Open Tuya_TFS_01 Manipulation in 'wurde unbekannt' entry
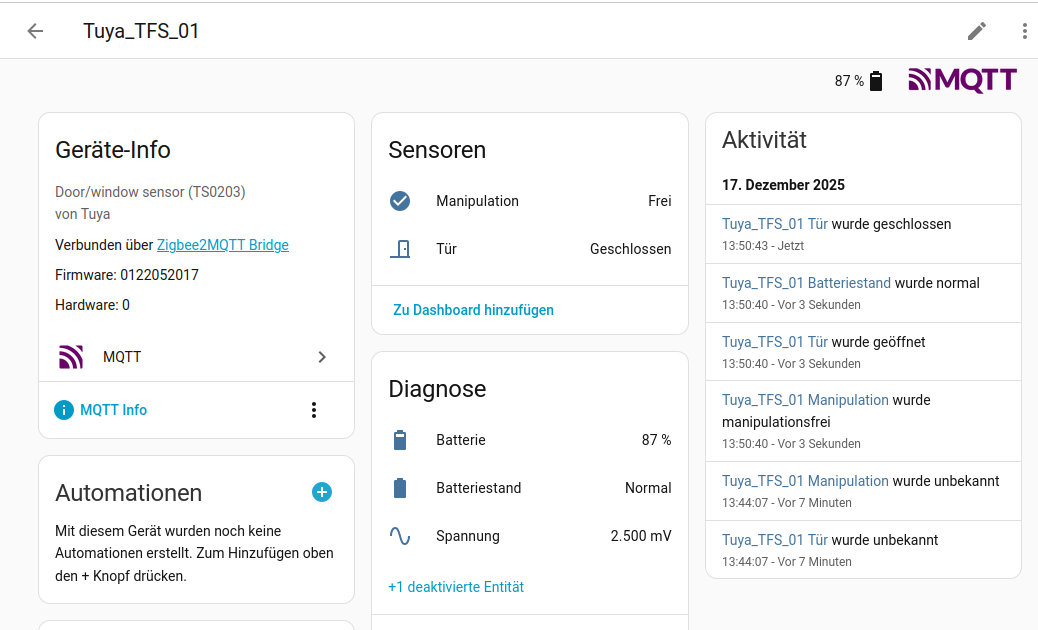 tap(805, 481)
